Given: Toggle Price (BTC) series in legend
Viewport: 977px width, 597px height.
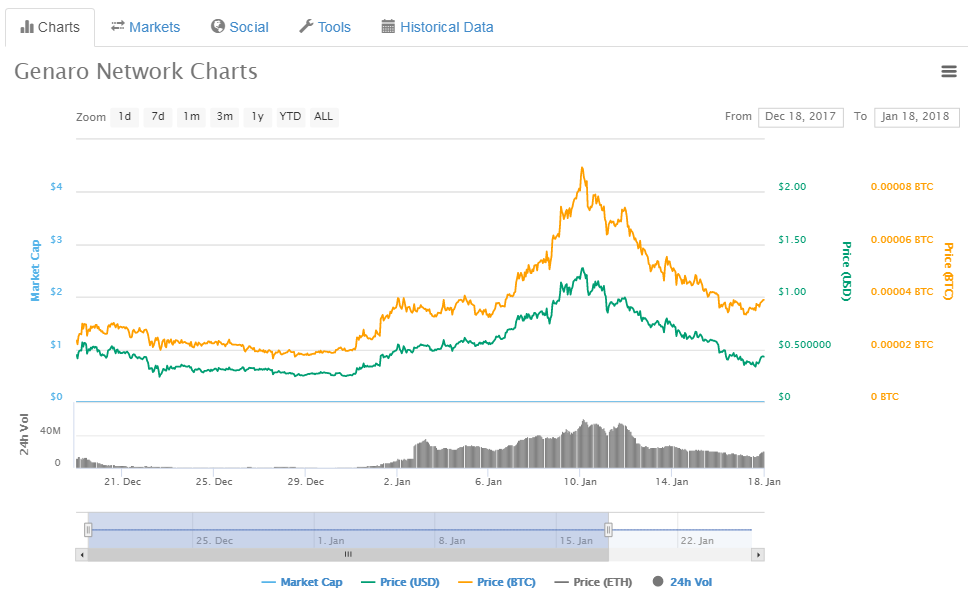Looking at the screenshot, I should click(497, 582).
